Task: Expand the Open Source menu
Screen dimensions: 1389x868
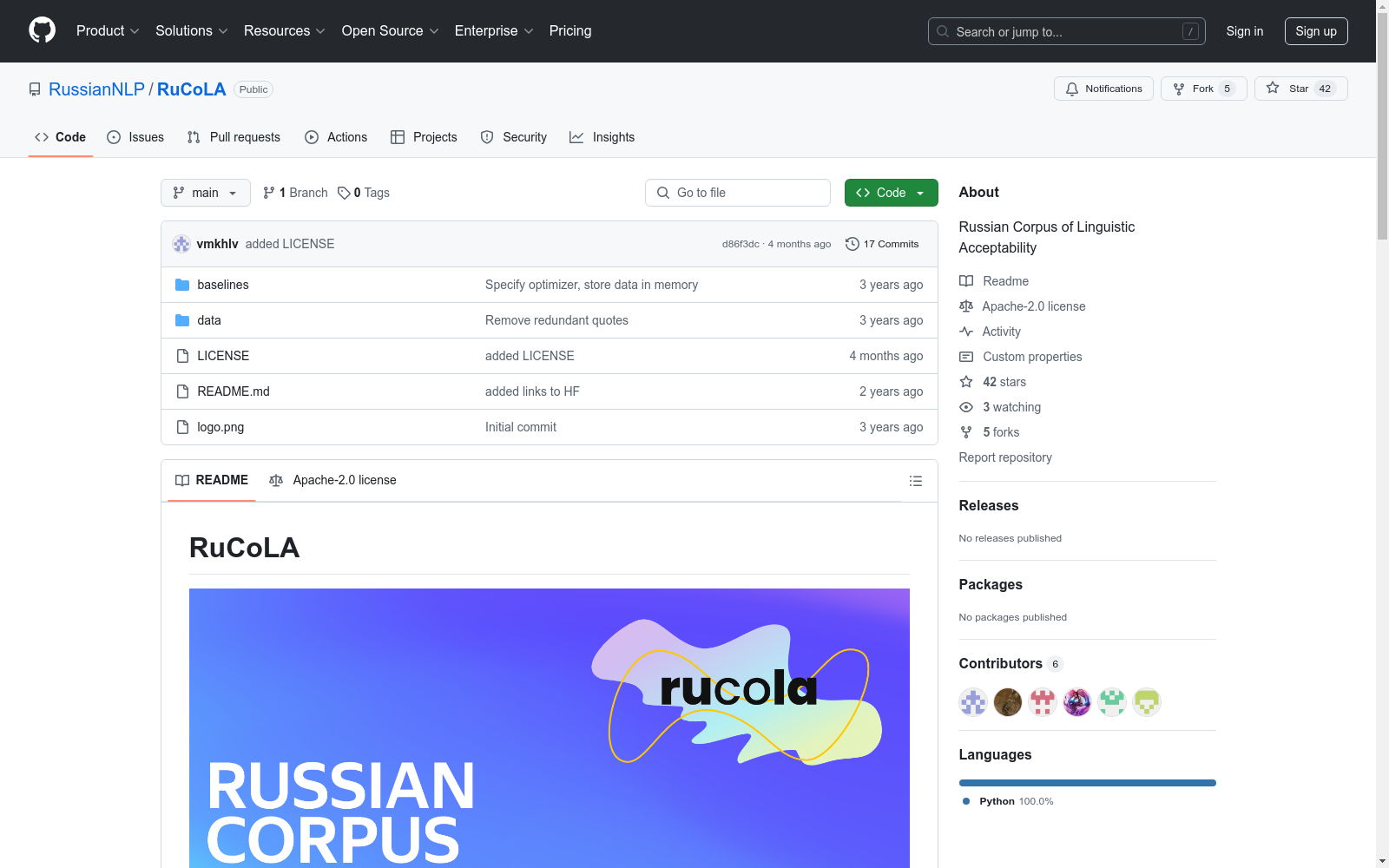Action: click(391, 31)
